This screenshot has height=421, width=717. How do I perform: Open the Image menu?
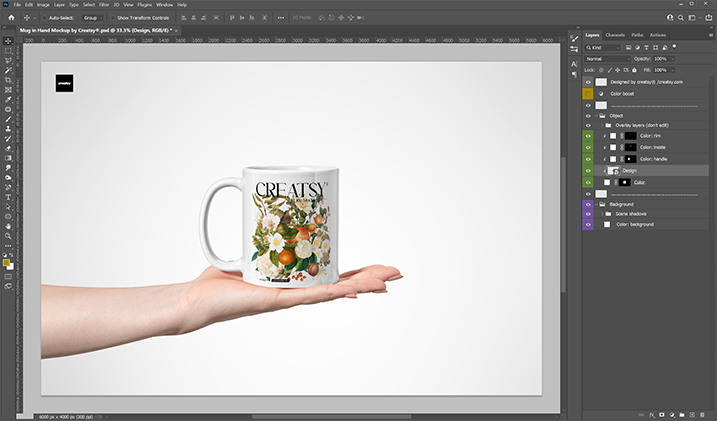(43, 5)
